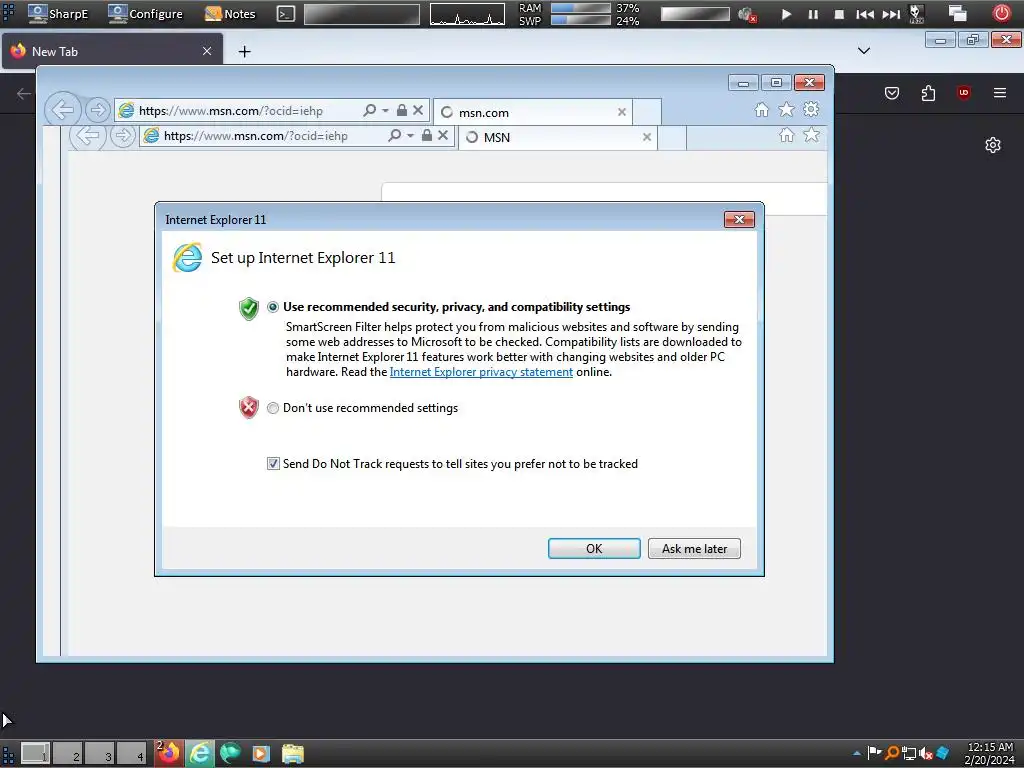1024x768 pixels.
Task: Click the Internet Explorer icon in the taskbar
Action: tap(200, 754)
